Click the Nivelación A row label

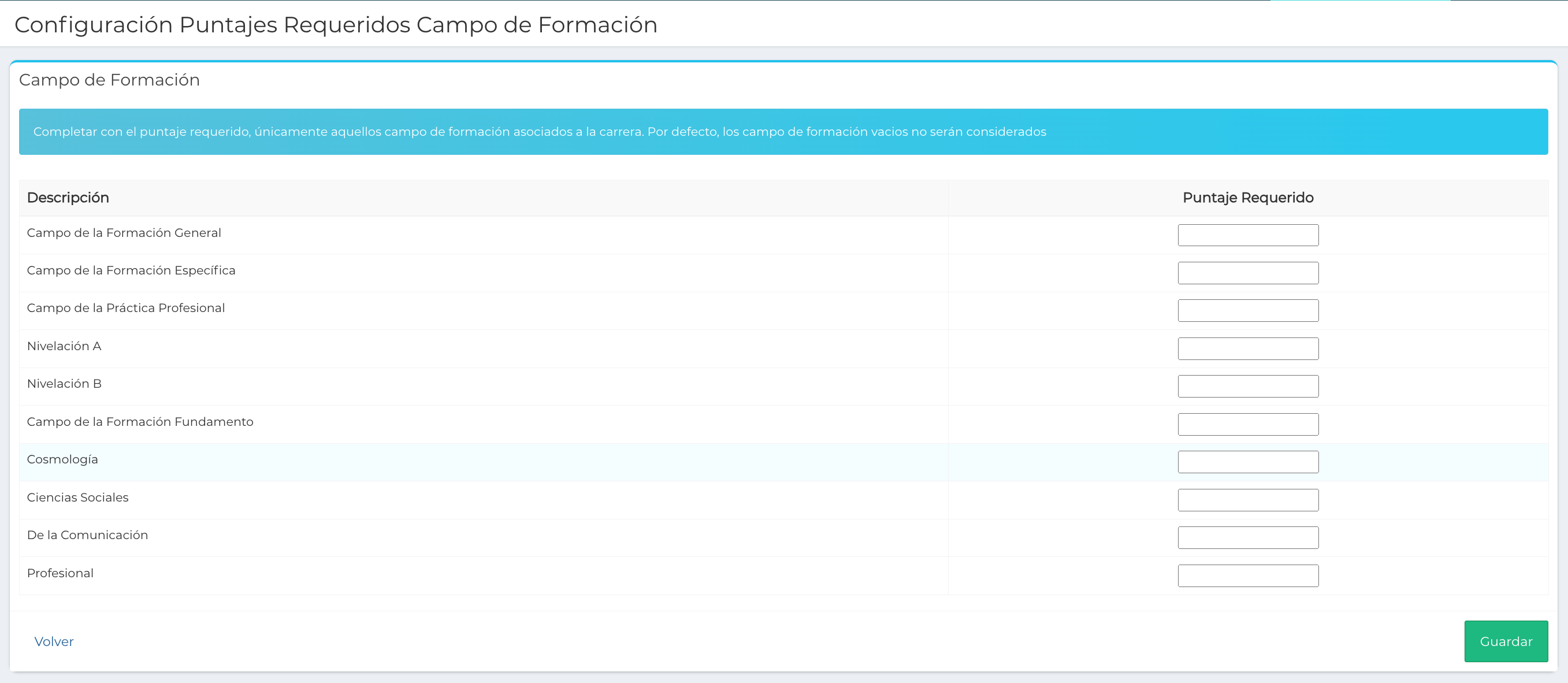pos(64,346)
